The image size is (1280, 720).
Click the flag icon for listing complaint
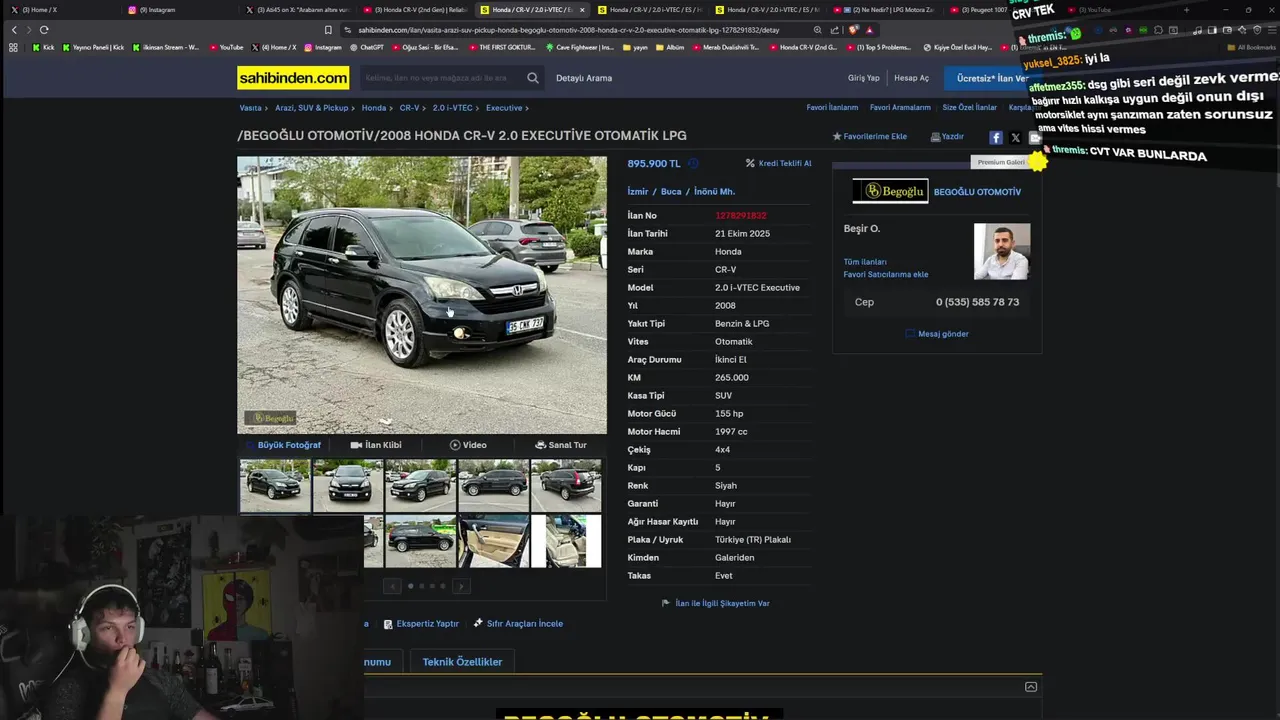[x=666, y=603]
